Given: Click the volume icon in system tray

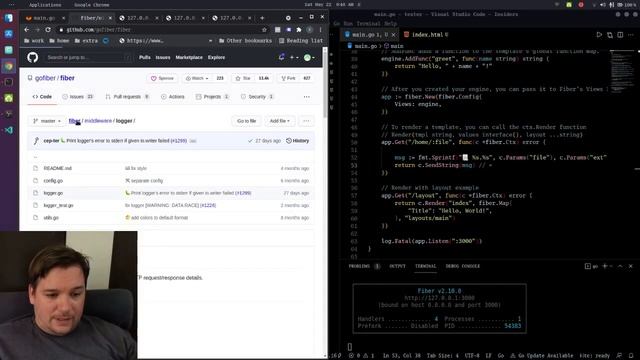Looking at the screenshot, I should tap(602, 5).
